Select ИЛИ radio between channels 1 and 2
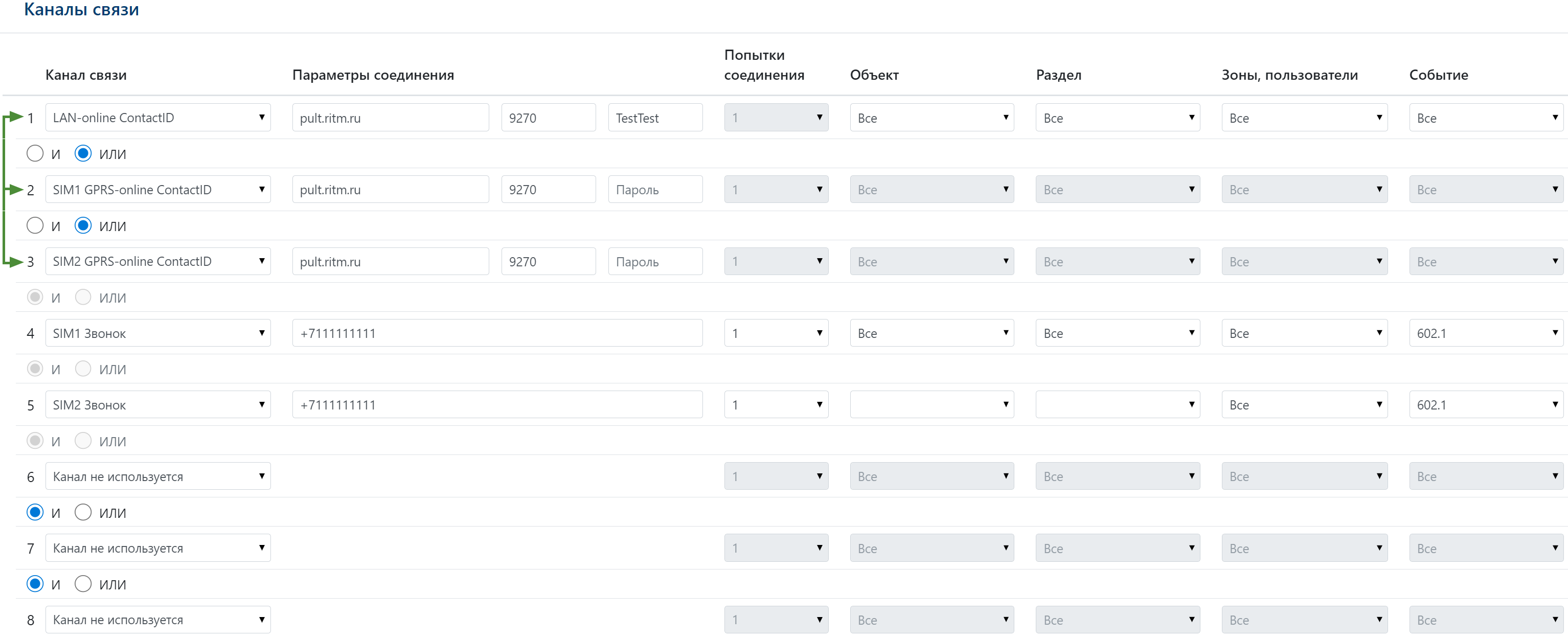This screenshot has height=638, width=1568. pyautogui.click(x=83, y=153)
